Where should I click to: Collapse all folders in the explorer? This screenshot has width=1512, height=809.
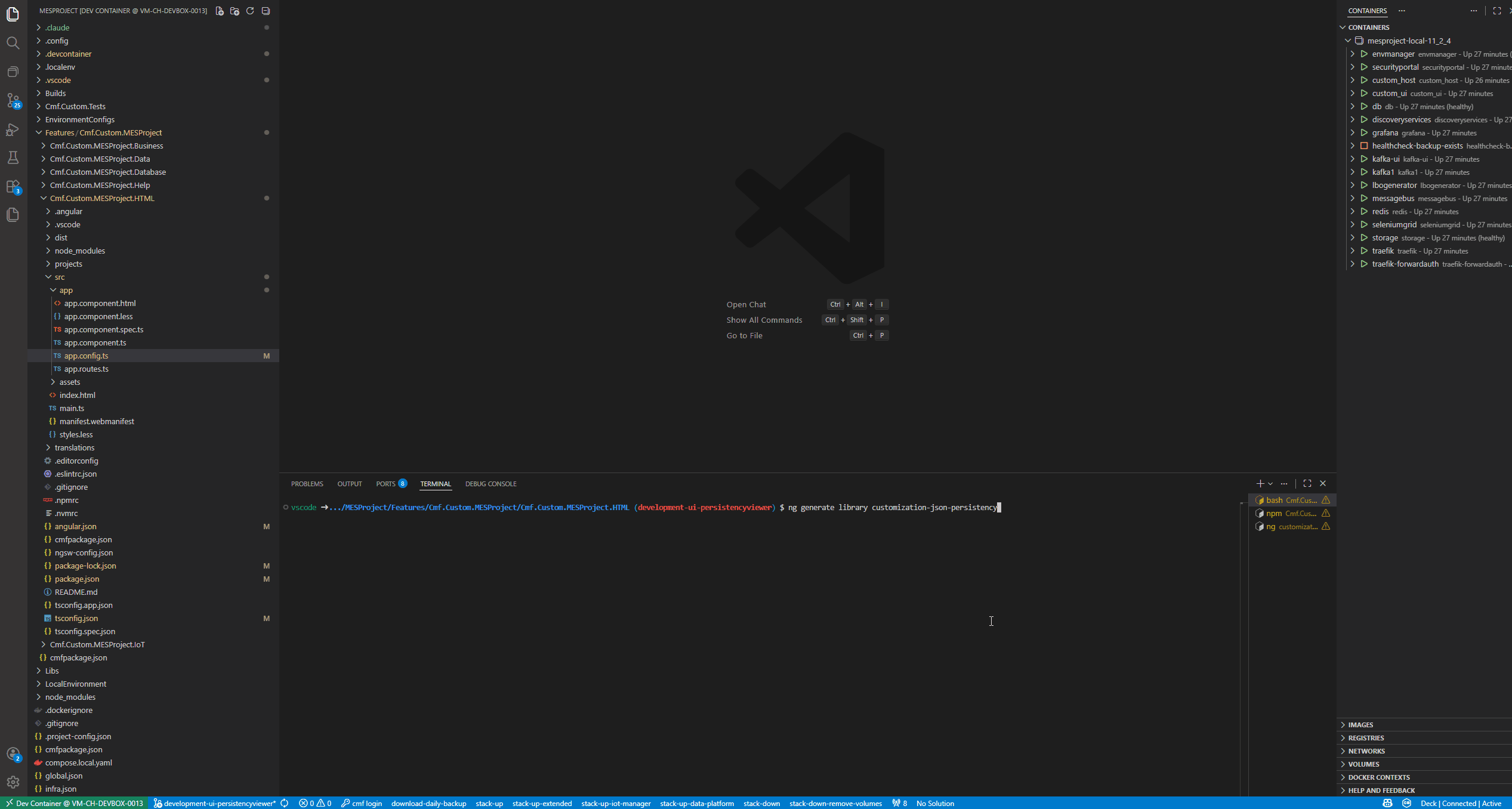coord(266,11)
